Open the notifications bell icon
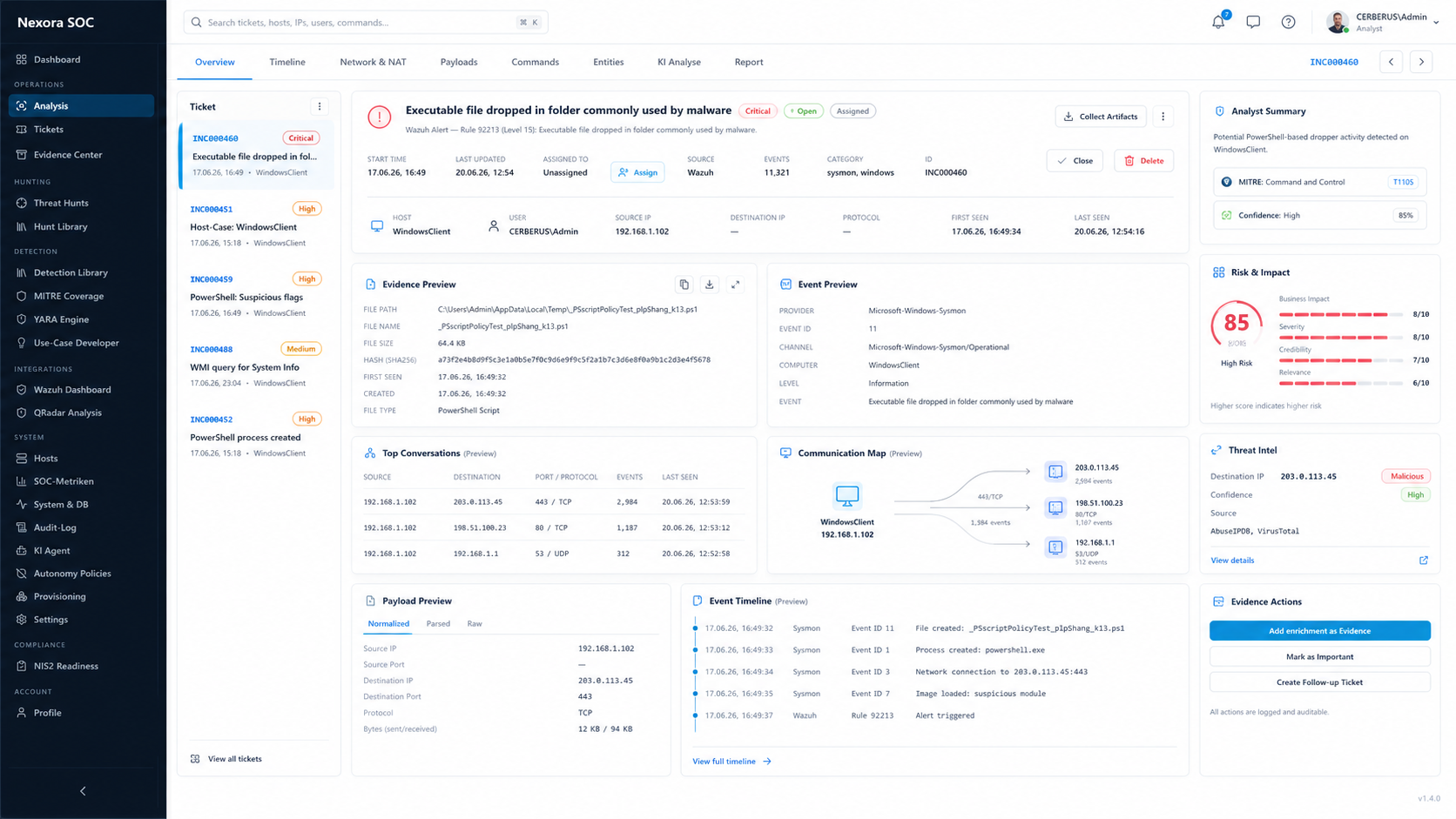 (1218, 22)
